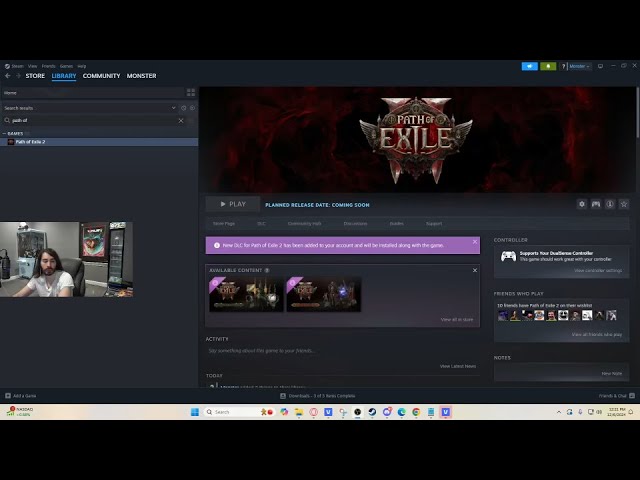Open the Support tab
Viewport: 640px width, 480px height.
click(x=434, y=224)
